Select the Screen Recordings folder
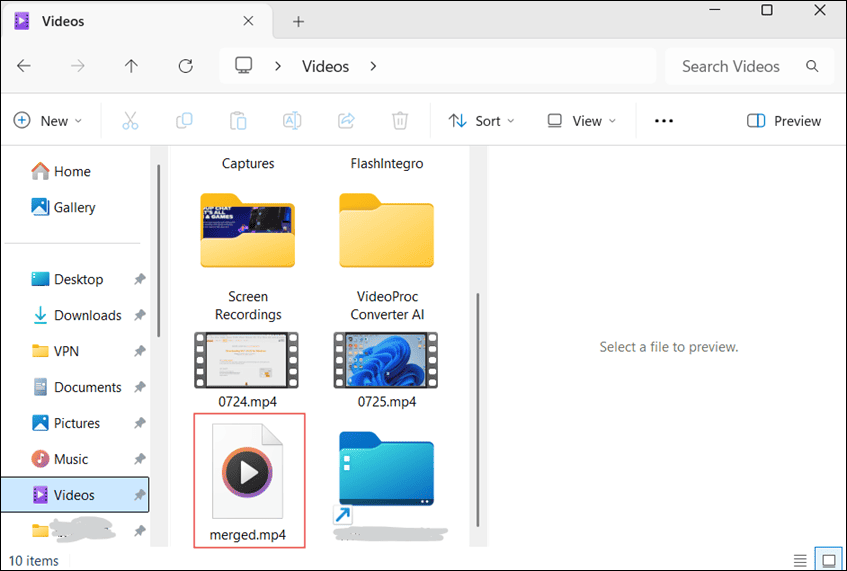This screenshot has width=847, height=571. (248, 257)
